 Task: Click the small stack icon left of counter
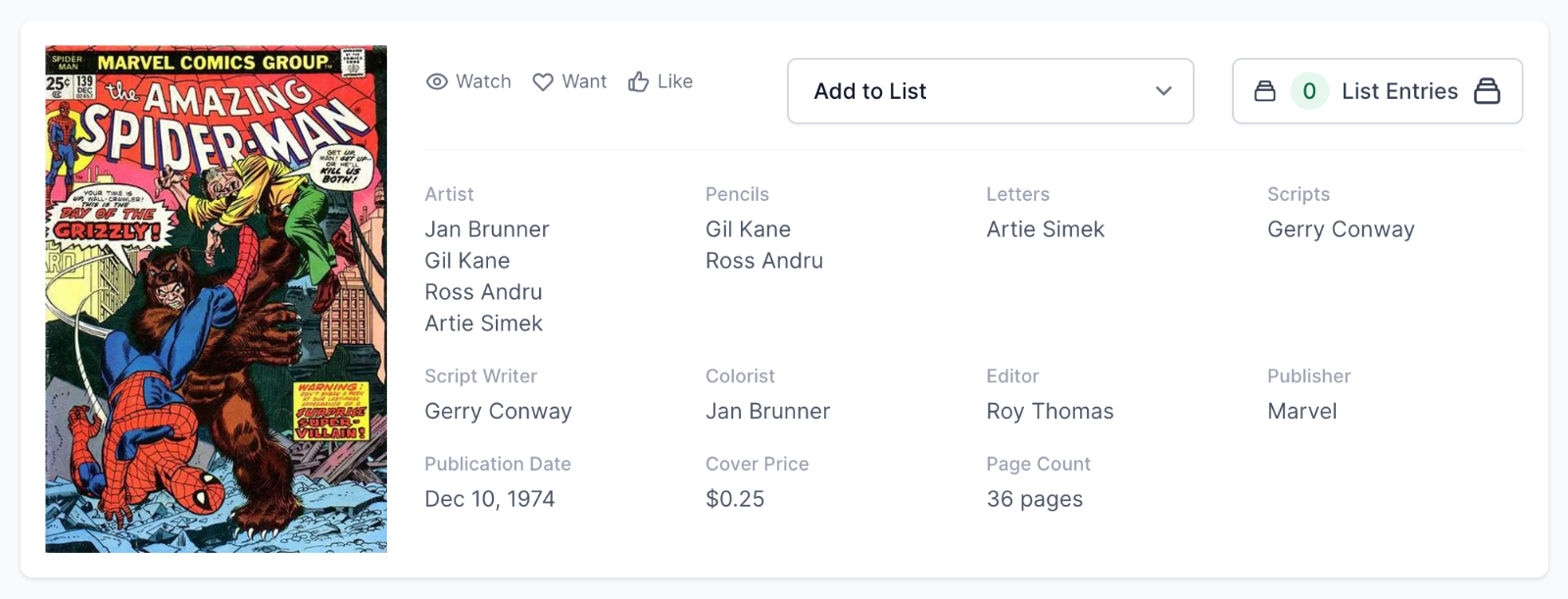coord(1265,91)
